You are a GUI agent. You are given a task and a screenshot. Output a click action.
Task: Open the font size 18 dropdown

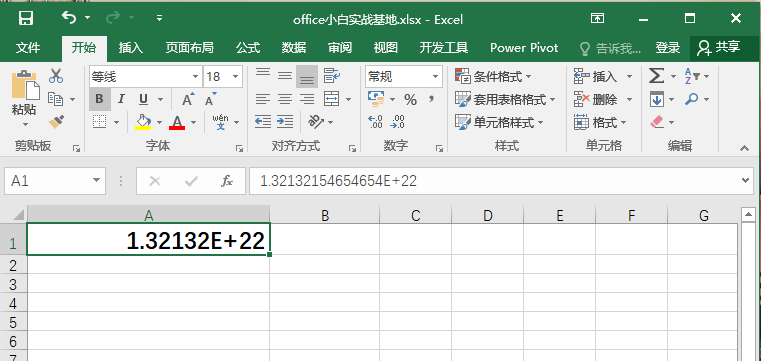coord(236,77)
